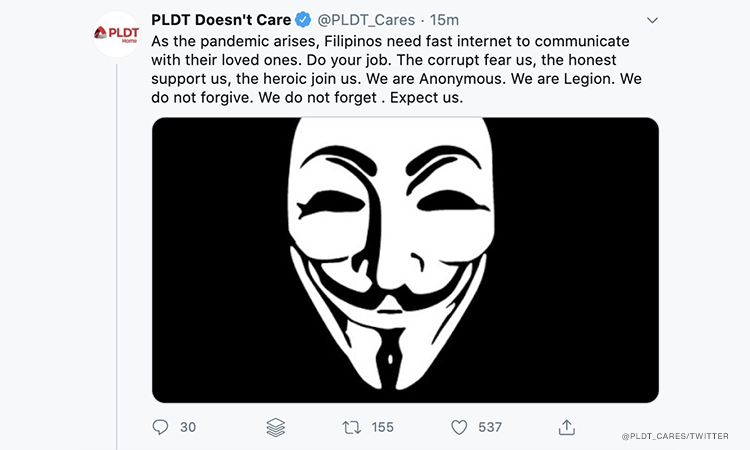This screenshot has width=750, height=450.
Task: Click the retweet count 155
Action: (x=382, y=427)
